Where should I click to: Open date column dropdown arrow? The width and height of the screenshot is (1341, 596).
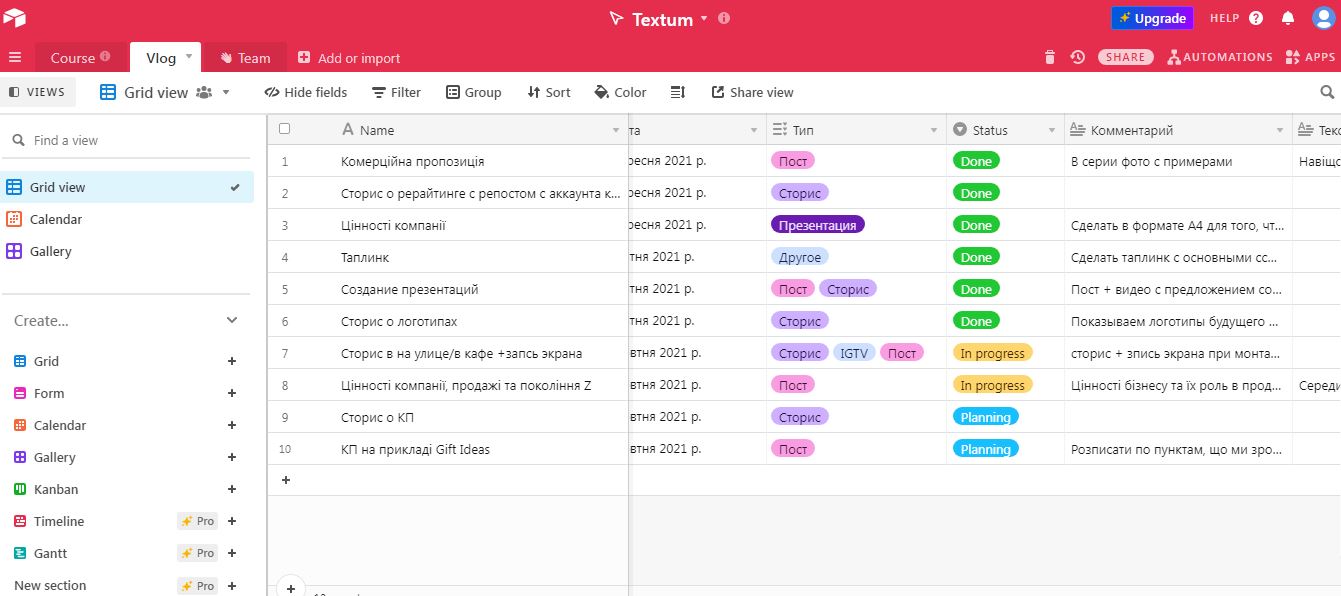coord(754,131)
